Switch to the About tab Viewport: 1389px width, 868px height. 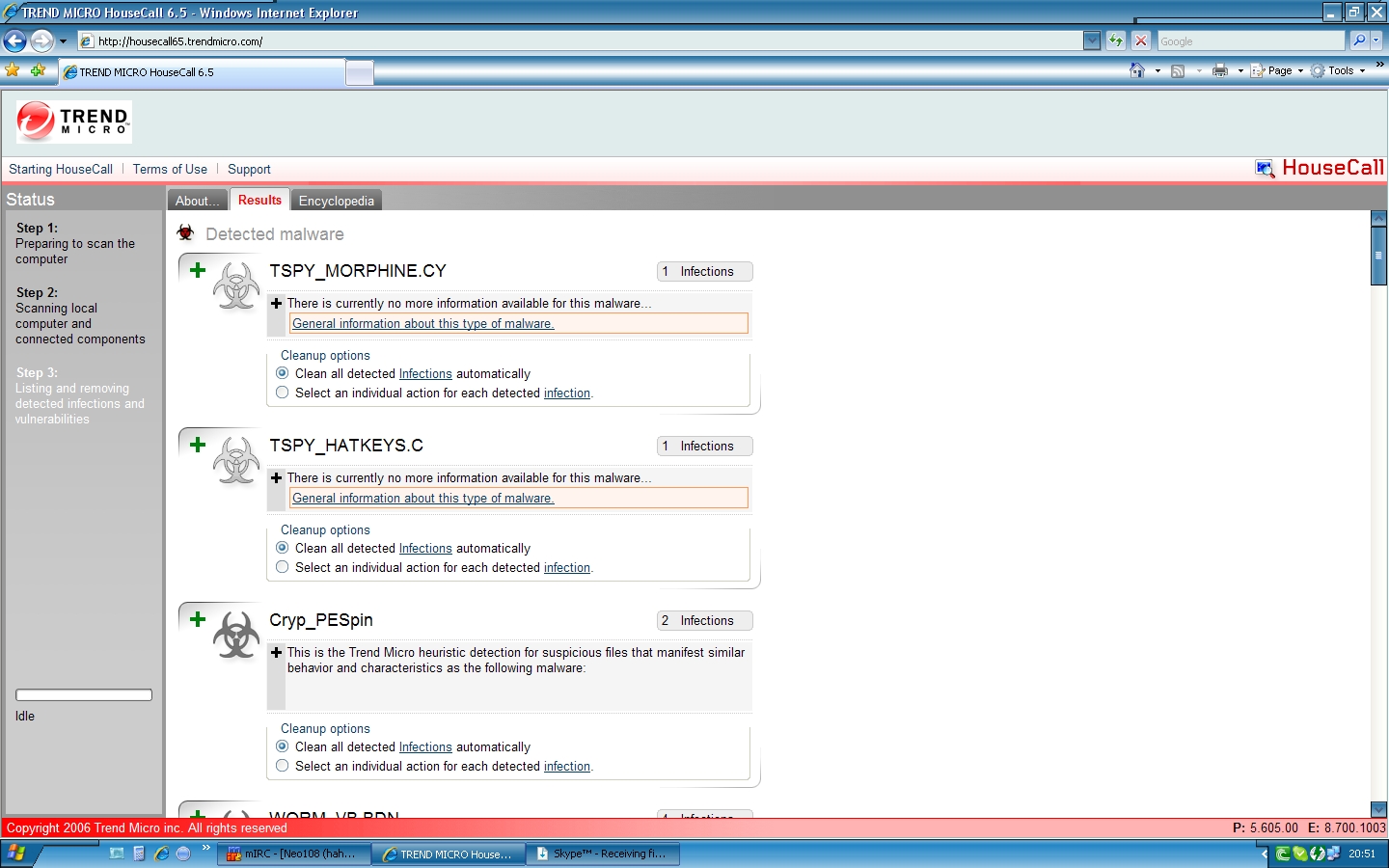(198, 201)
